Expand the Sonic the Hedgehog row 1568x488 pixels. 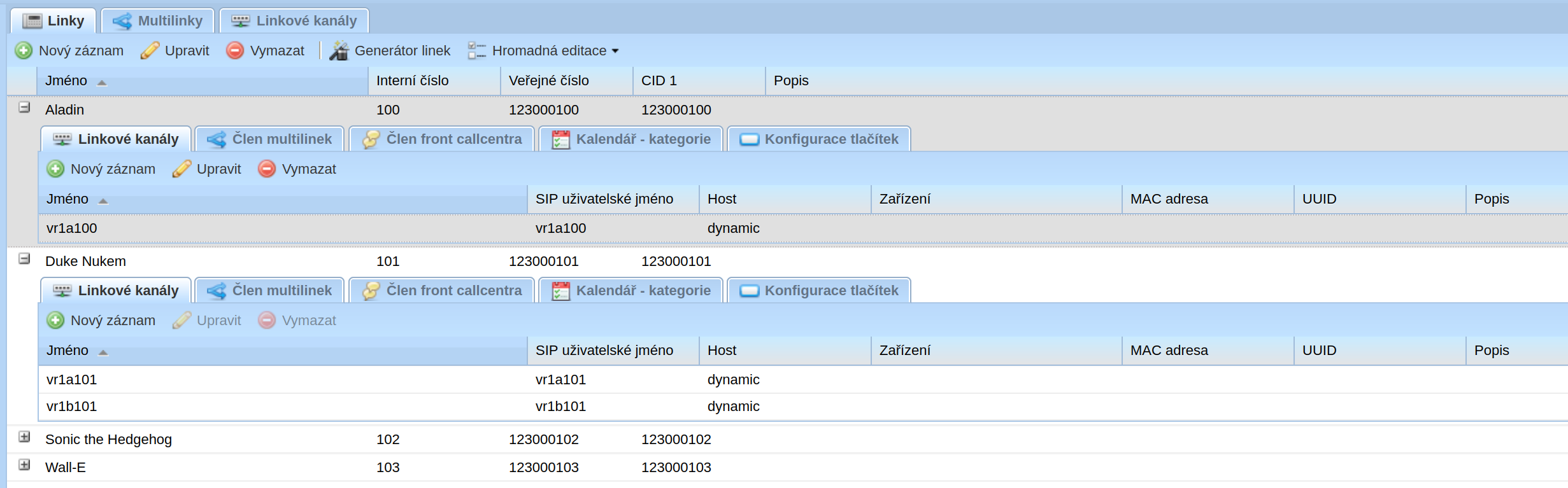pyautogui.click(x=24, y=437)
